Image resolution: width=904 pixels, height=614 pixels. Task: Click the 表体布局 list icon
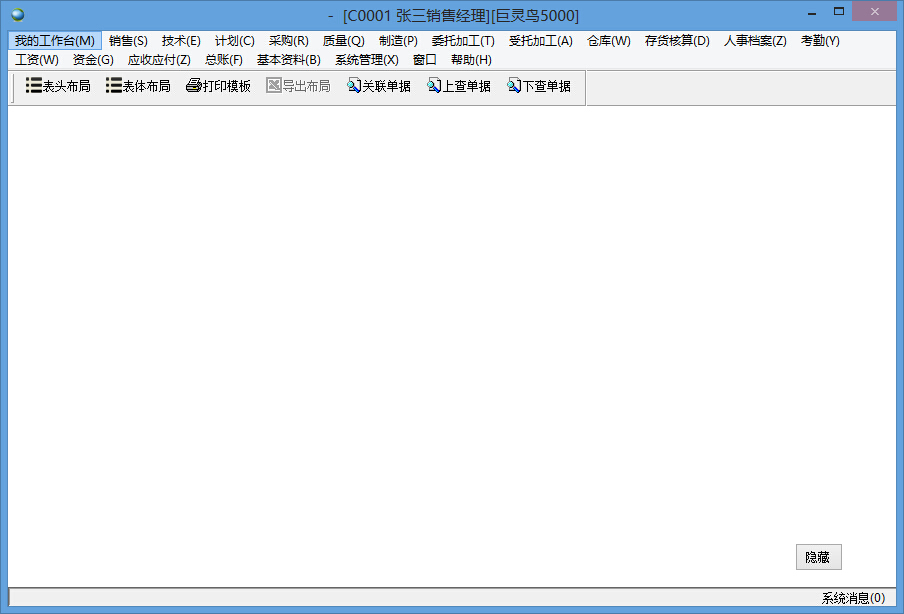click(x=113, y=86)
